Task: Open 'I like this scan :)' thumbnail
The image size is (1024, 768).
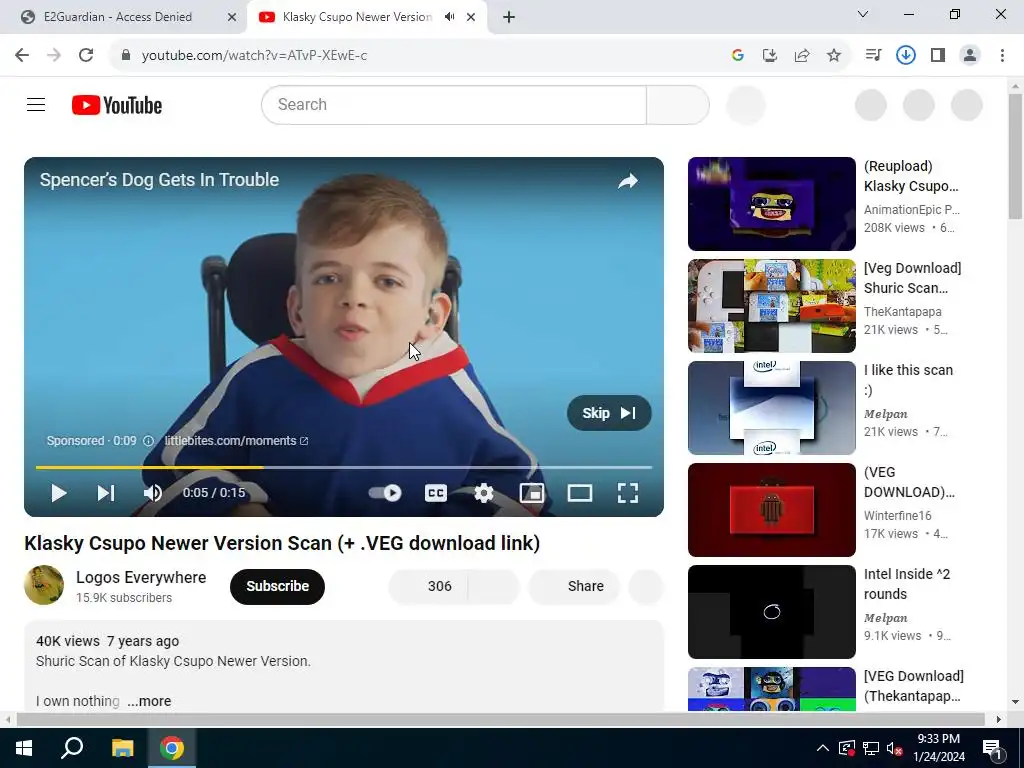Action: tap(771, 408)
